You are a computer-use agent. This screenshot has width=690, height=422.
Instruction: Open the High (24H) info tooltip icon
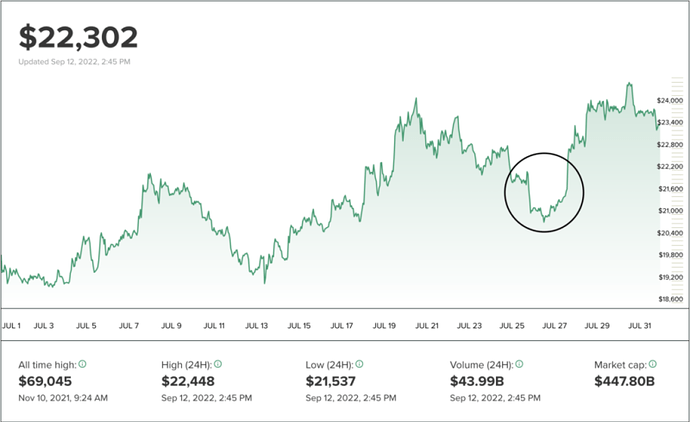(217, 364)
